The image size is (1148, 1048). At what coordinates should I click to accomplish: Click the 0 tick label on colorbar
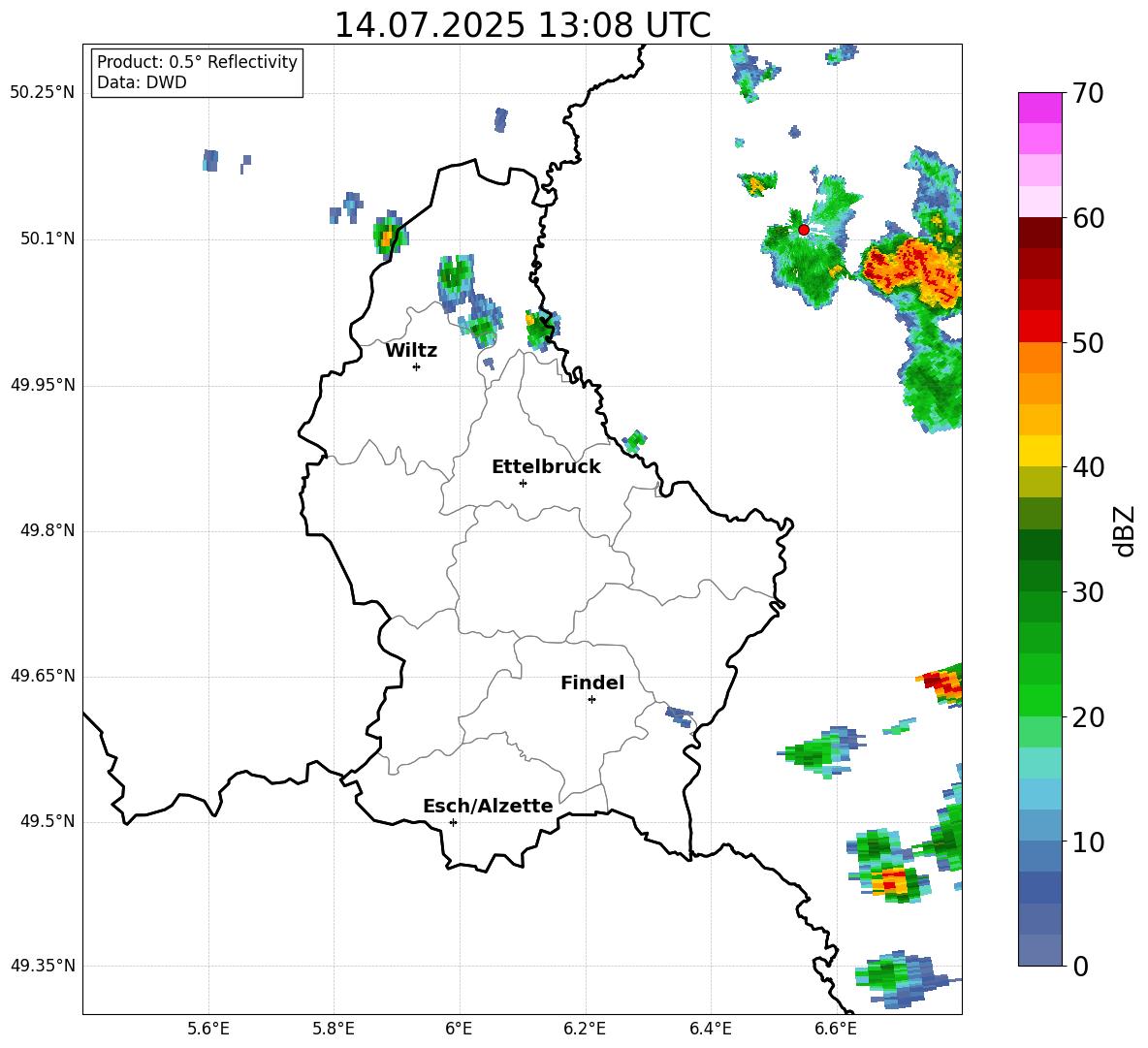click(1080, 966)
